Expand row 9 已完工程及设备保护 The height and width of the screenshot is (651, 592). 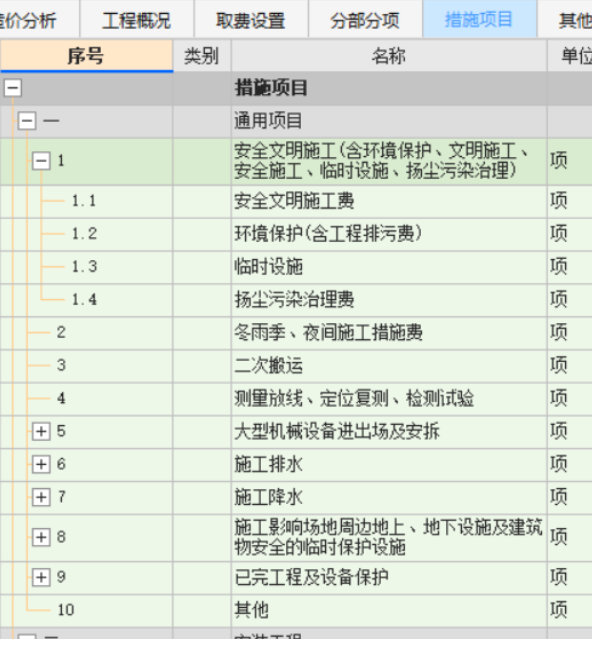(41, 577)
